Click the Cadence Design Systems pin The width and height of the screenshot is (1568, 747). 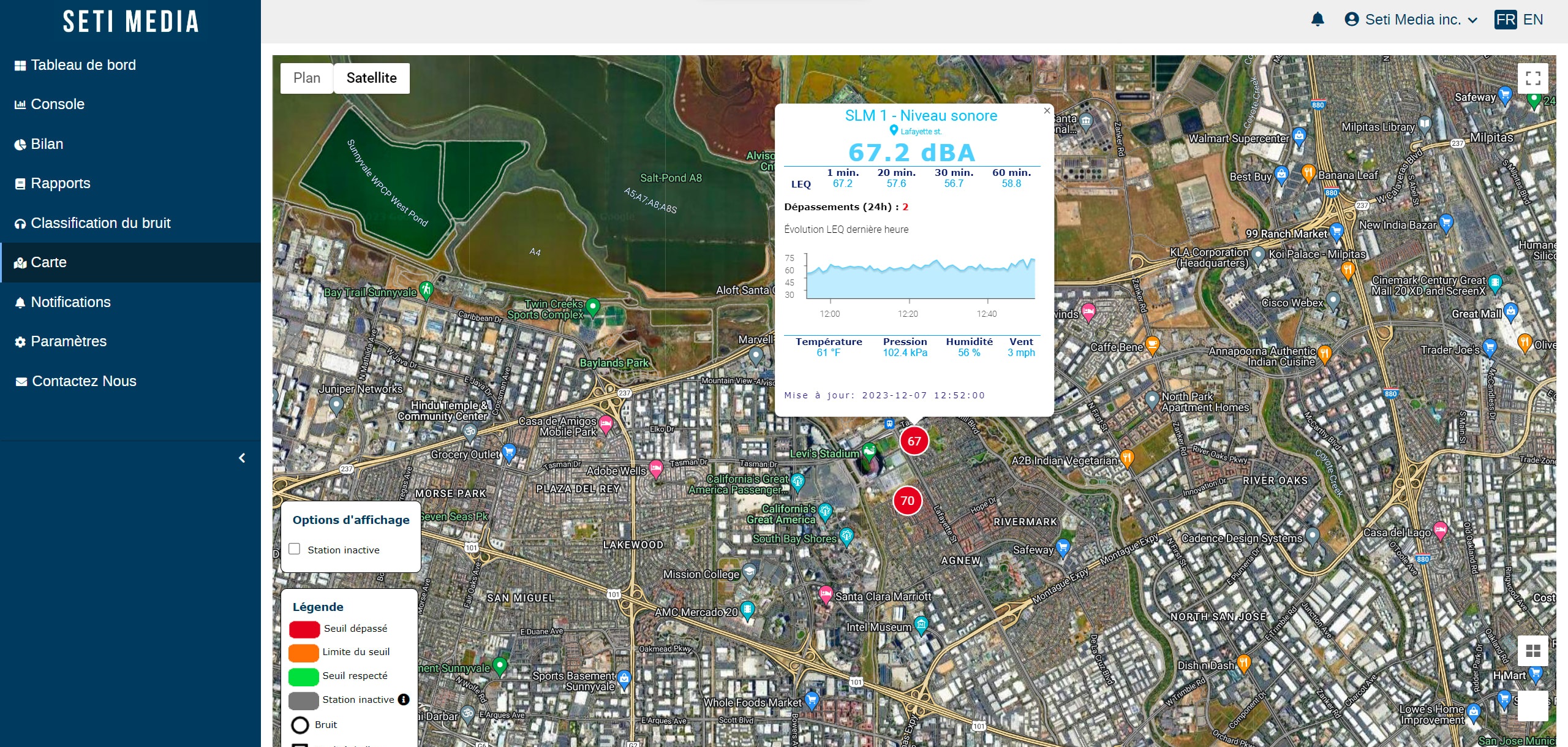tap(1312, 536)
